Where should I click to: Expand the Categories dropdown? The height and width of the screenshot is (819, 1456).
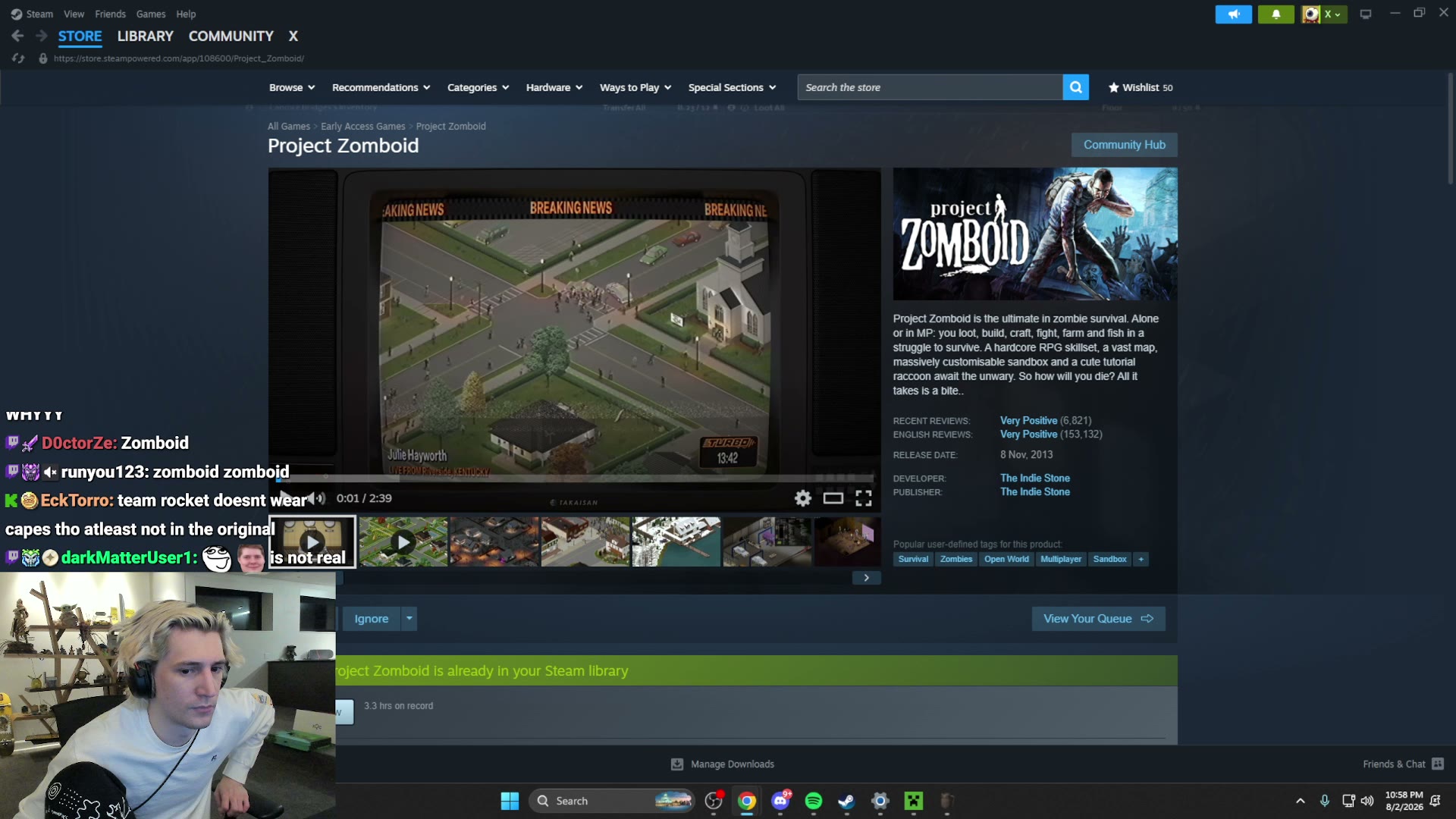(478, 87)
